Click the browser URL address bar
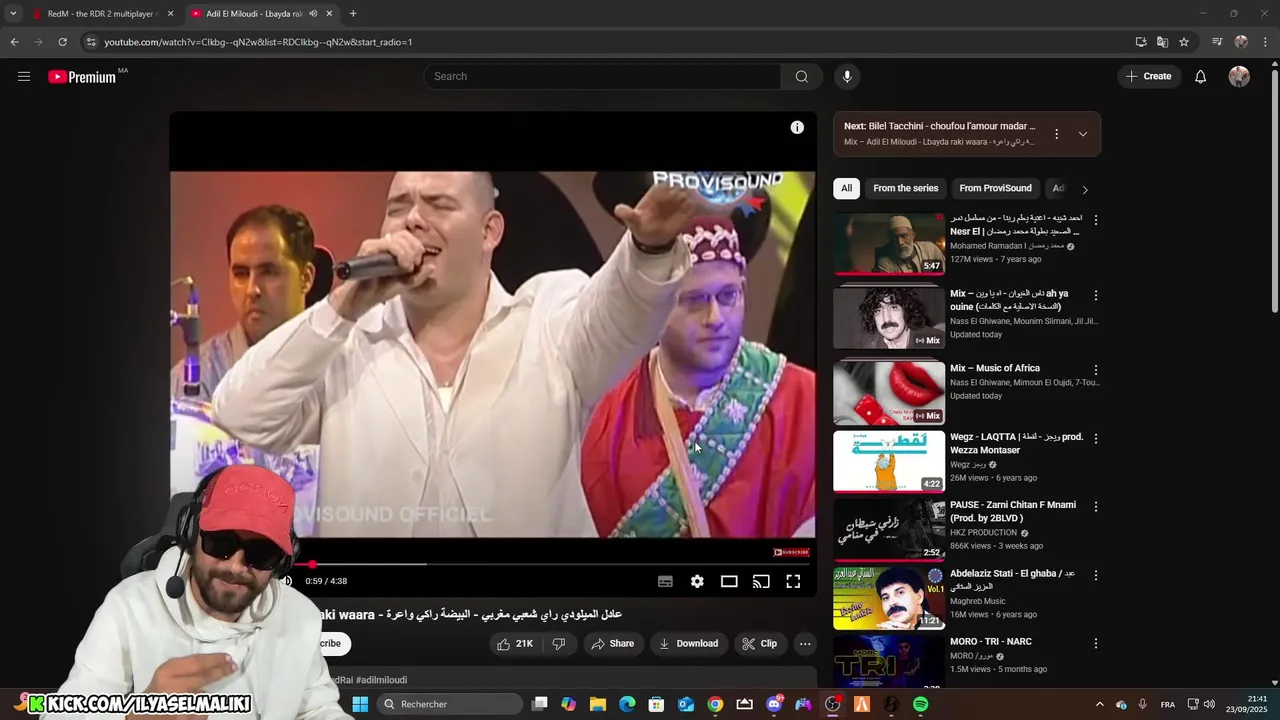 pyautogui.click(x=600, y=42)
